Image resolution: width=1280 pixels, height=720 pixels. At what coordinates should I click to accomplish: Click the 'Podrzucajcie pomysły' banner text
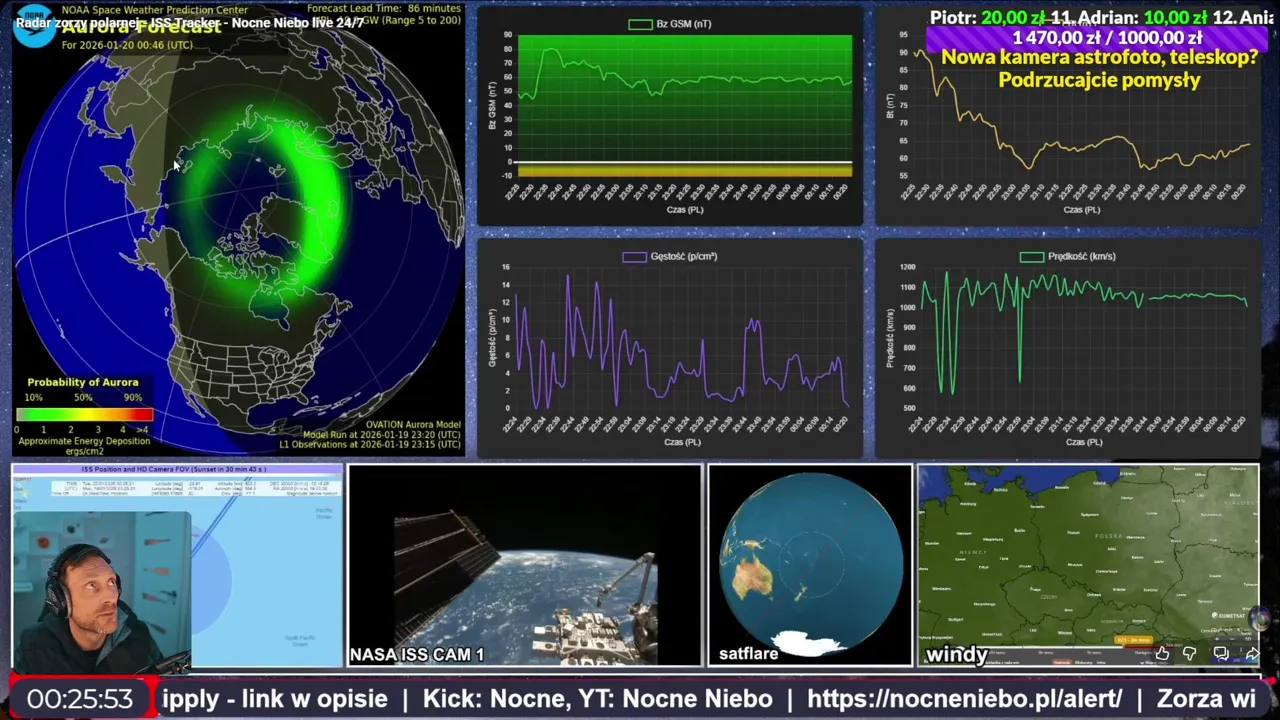pyautogui.click(x=1099, y=80)
